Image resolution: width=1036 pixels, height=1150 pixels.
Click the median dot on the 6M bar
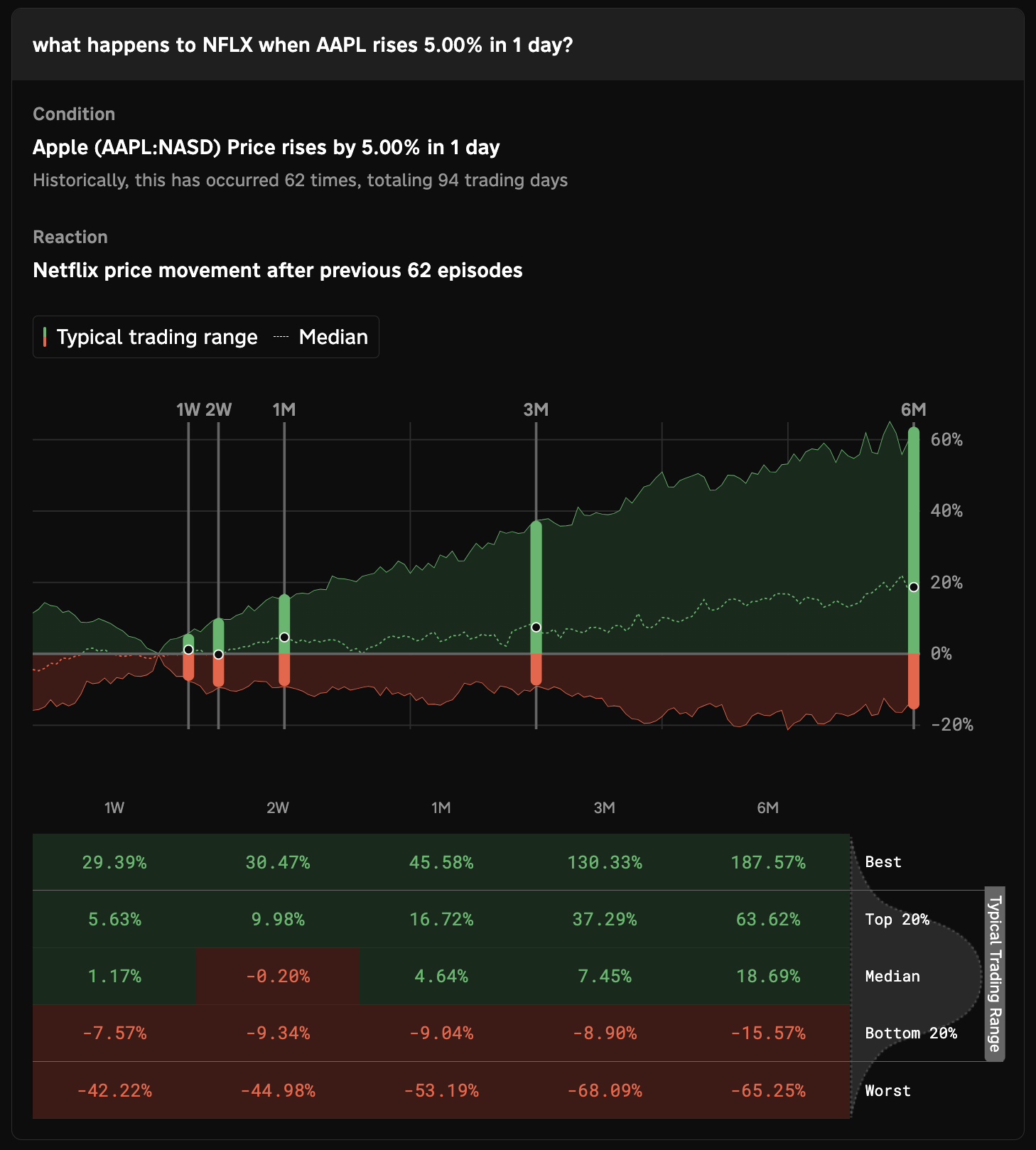coord(914,587)
